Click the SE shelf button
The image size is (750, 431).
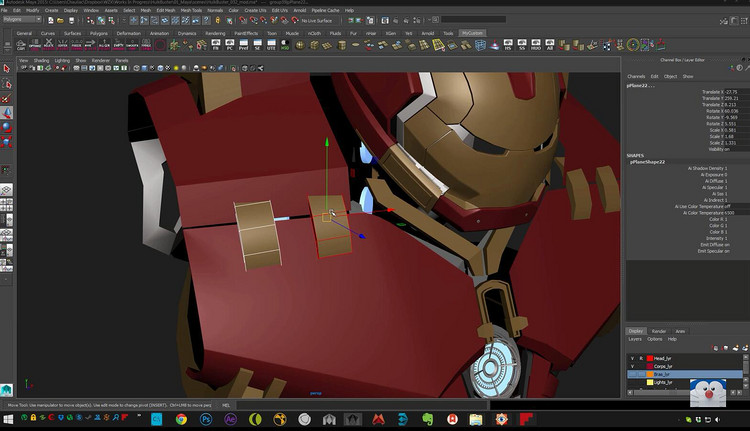pyautogui.click(x=257, y=45)
